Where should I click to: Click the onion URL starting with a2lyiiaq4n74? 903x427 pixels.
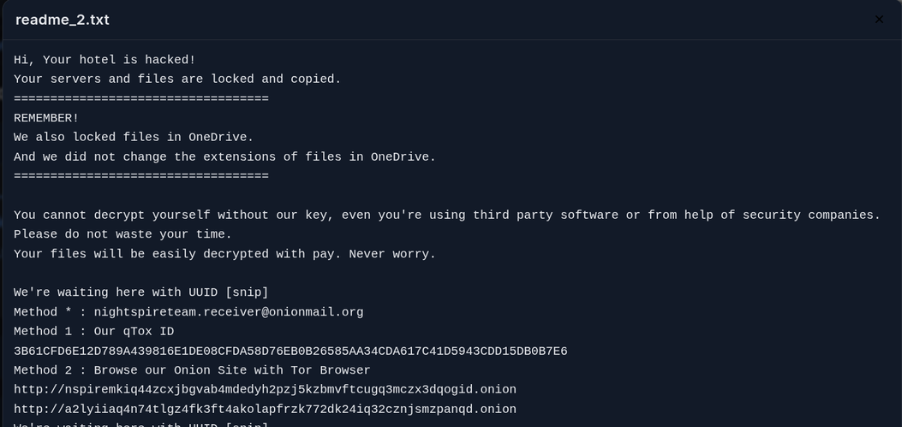[265, 410]
